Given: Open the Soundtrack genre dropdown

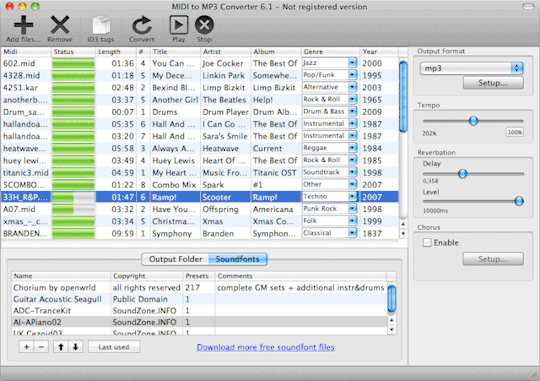Looking at the screenshot, I should 352,172.
